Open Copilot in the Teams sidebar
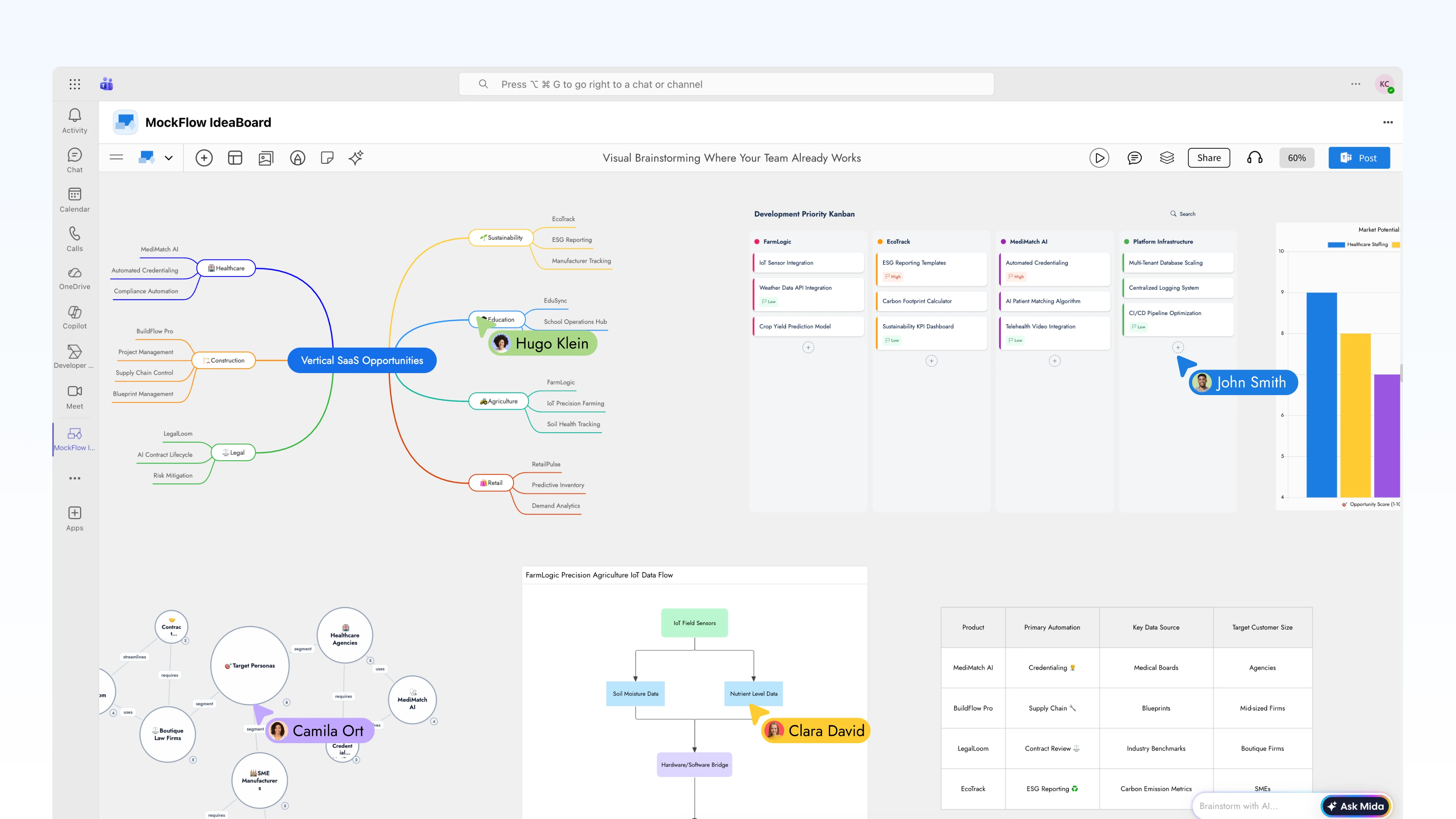Viewport: 1456px width, 819px height. pyautogui.click(x=75, y=318)
